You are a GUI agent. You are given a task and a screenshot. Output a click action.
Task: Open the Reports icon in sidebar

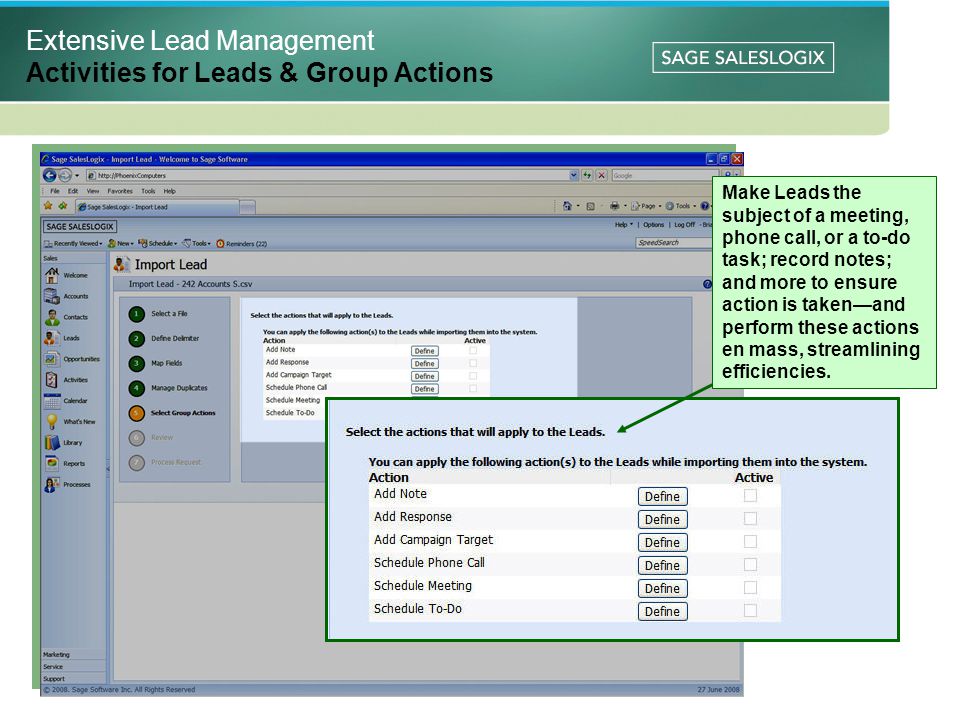tap(52, 463)
